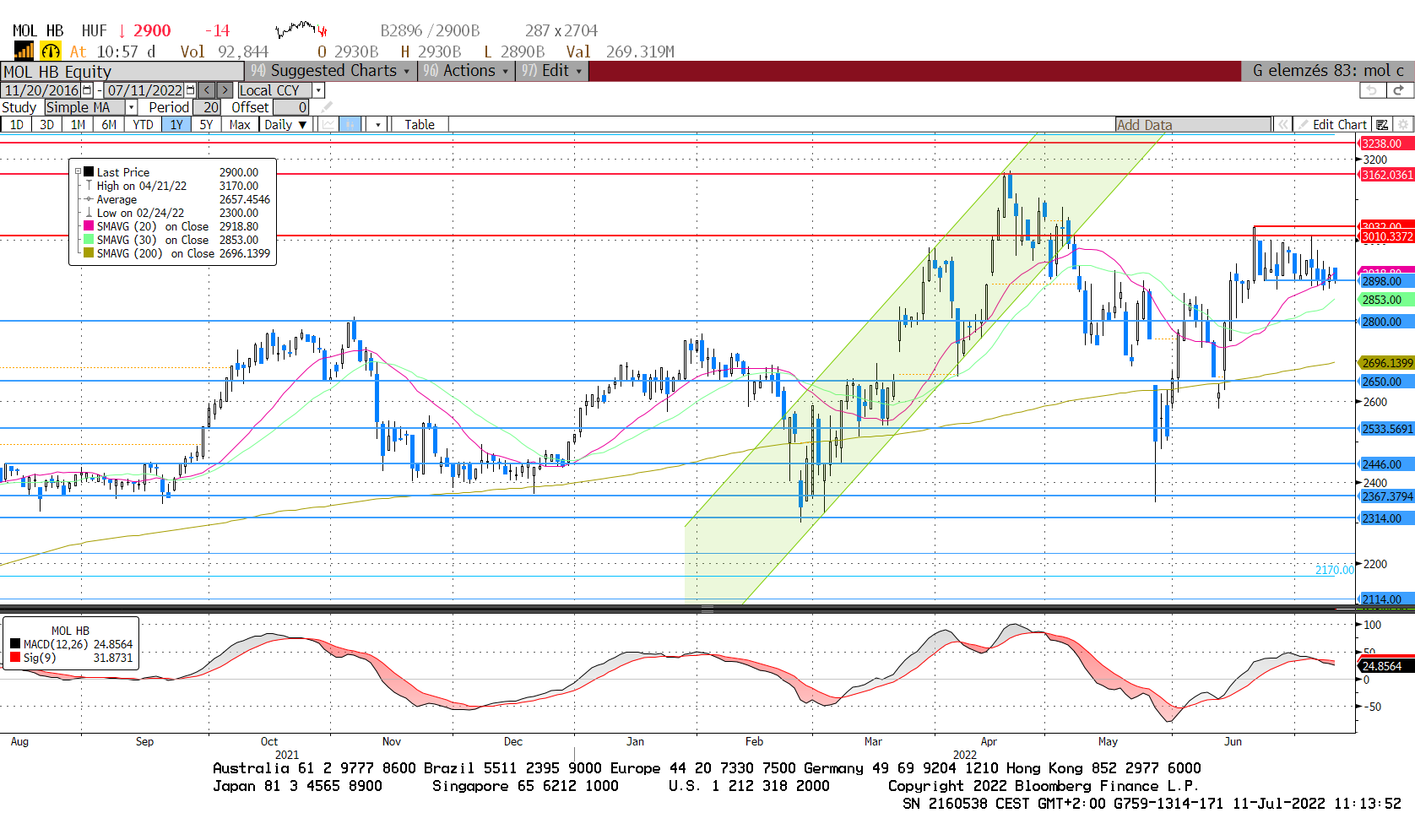
Task: Select the 2367.3794 level label
Action: (x=1387, y=496)
